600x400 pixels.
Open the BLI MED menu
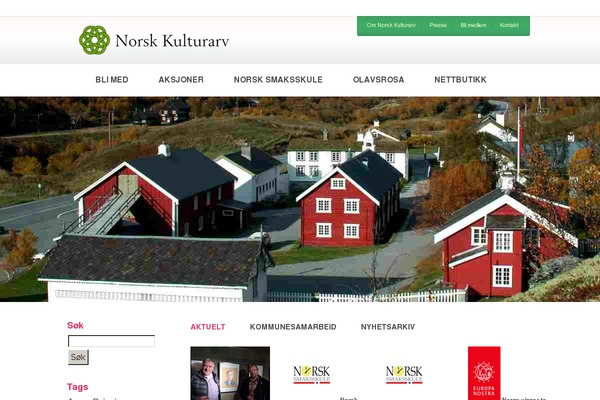[112, 80]
